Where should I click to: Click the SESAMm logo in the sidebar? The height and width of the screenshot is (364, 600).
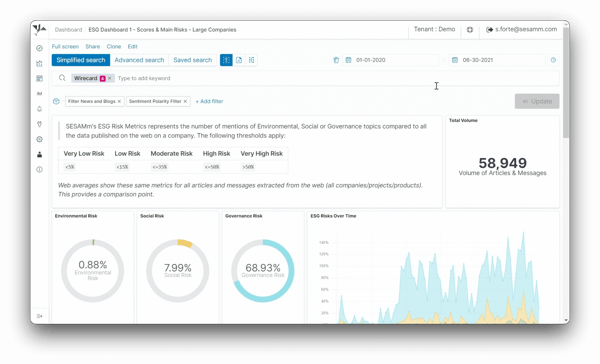39,29
